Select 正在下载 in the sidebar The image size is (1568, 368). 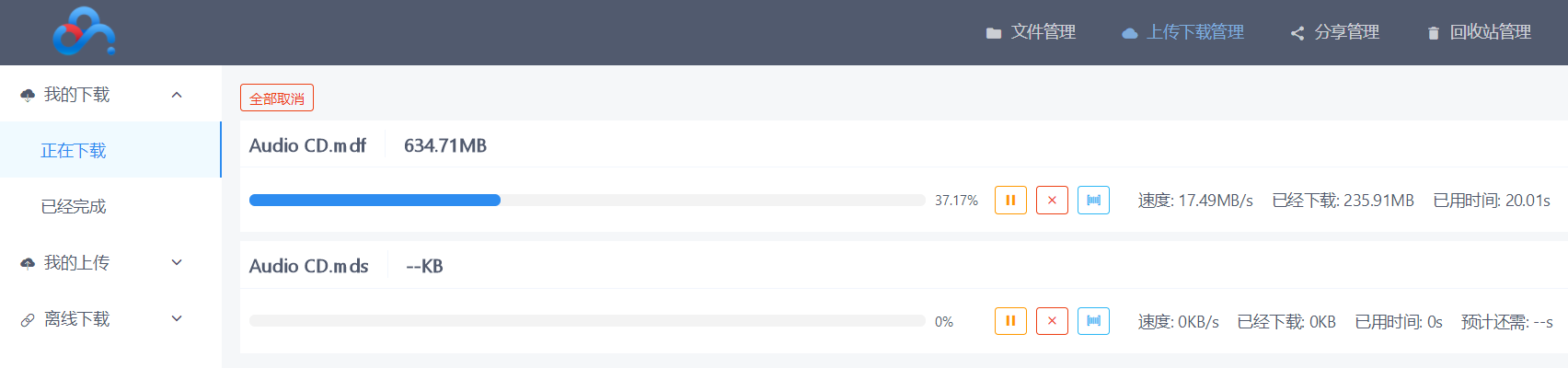110,150
